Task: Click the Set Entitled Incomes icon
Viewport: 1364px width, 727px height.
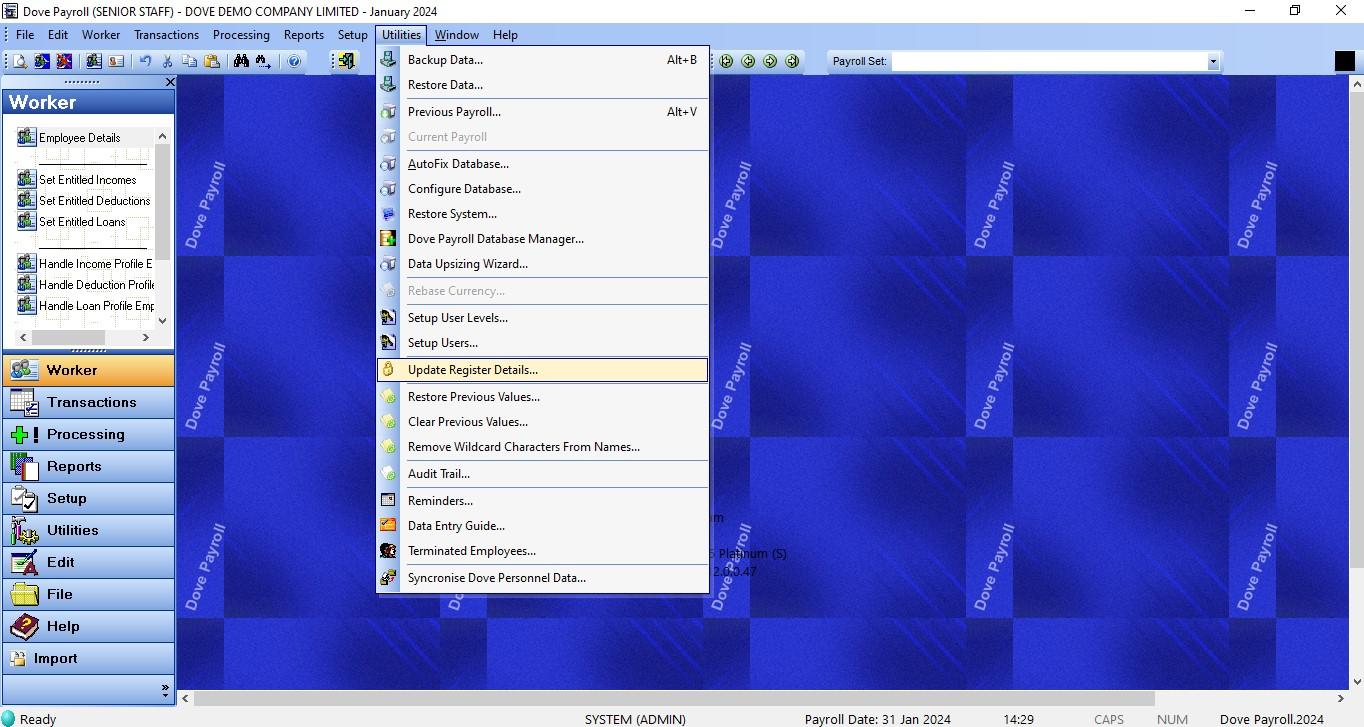Action: pos(27,179)
